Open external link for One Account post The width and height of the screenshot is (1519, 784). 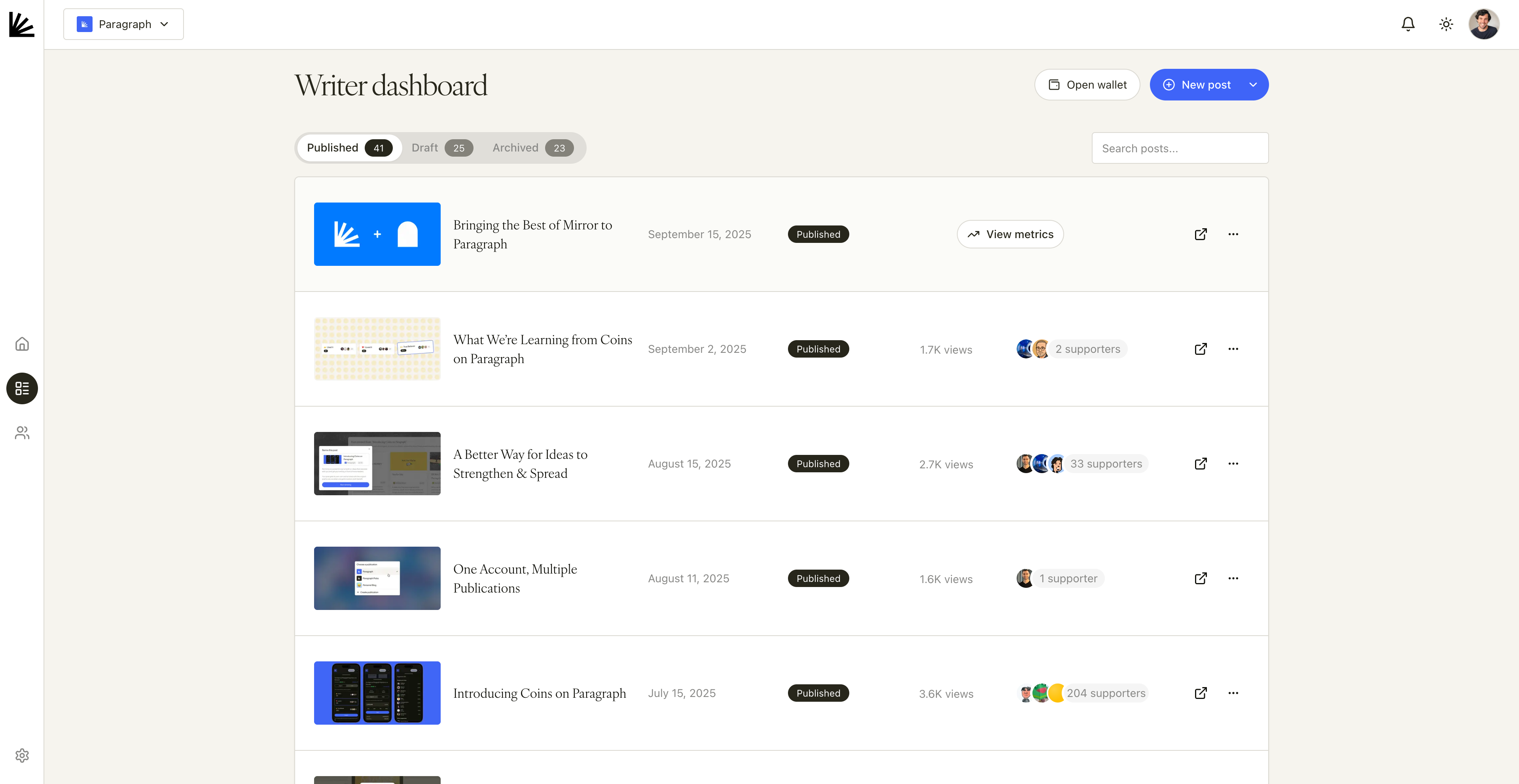[x=1200, y=578]
